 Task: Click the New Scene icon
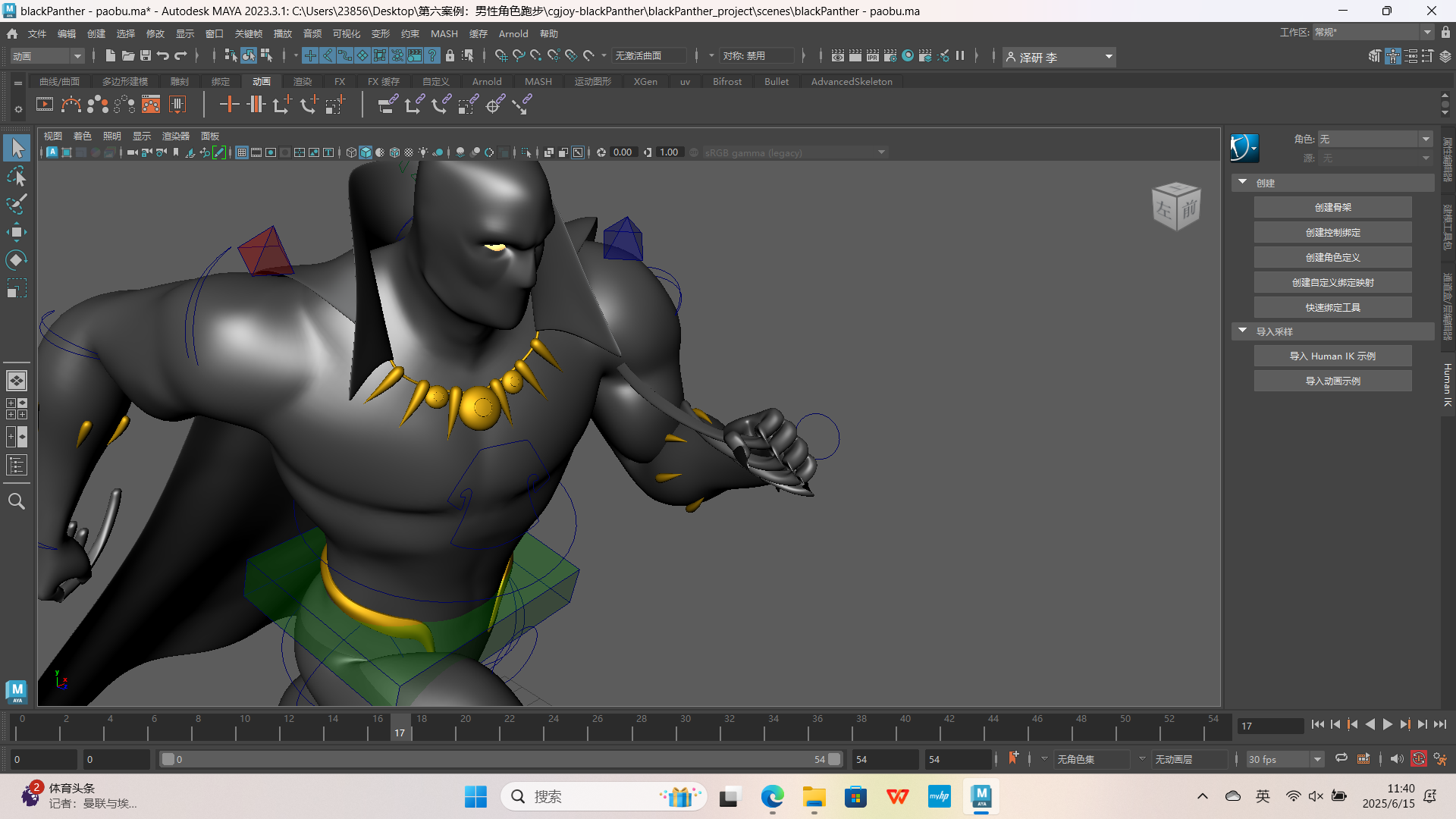(111, 55)
